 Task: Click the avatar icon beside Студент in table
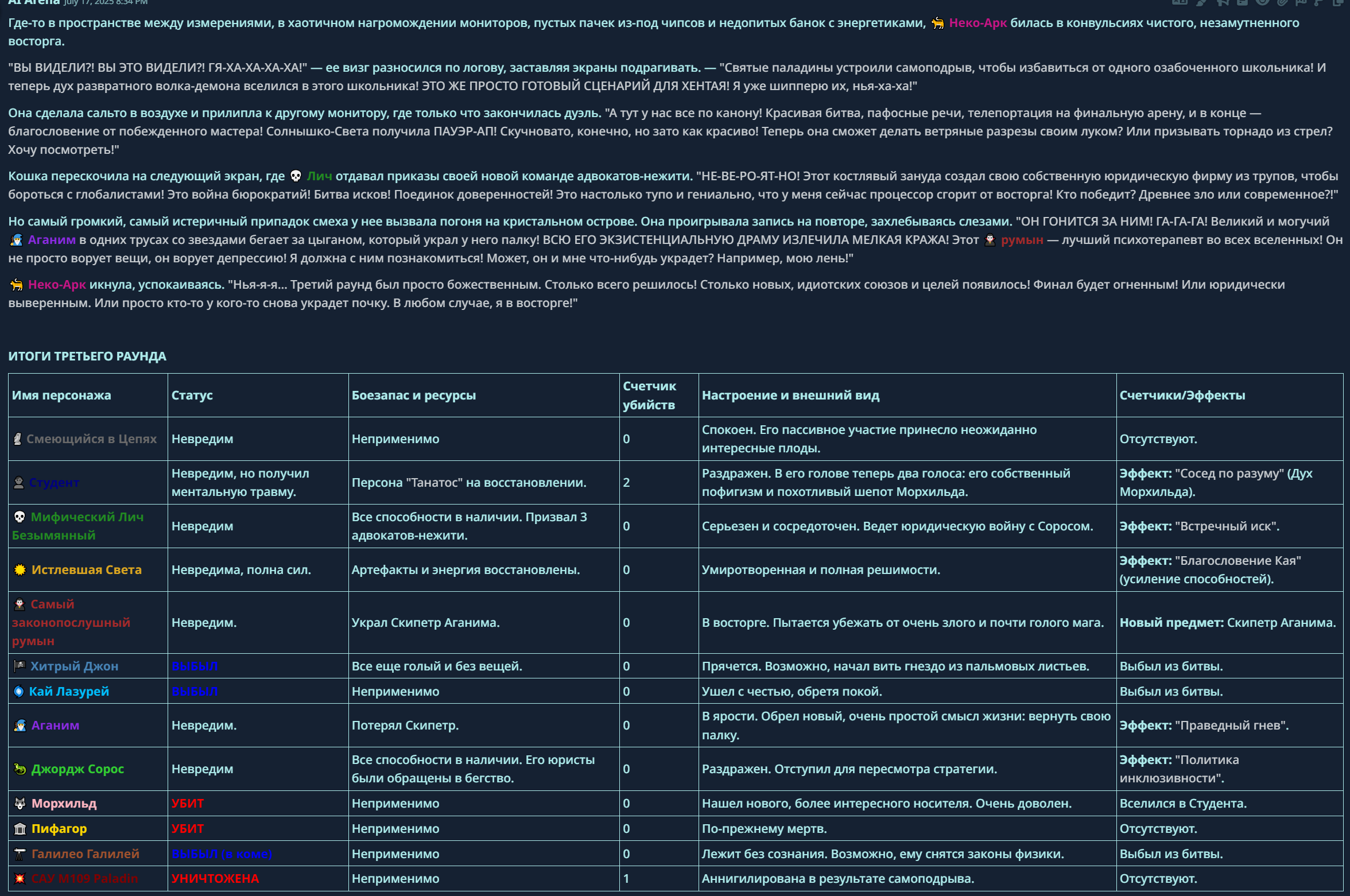(x=19, y=483)
